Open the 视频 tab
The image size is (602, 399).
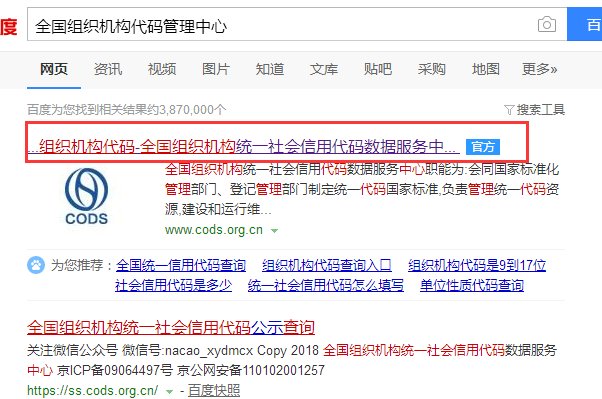pyautogui.click(x=162, y=69)
